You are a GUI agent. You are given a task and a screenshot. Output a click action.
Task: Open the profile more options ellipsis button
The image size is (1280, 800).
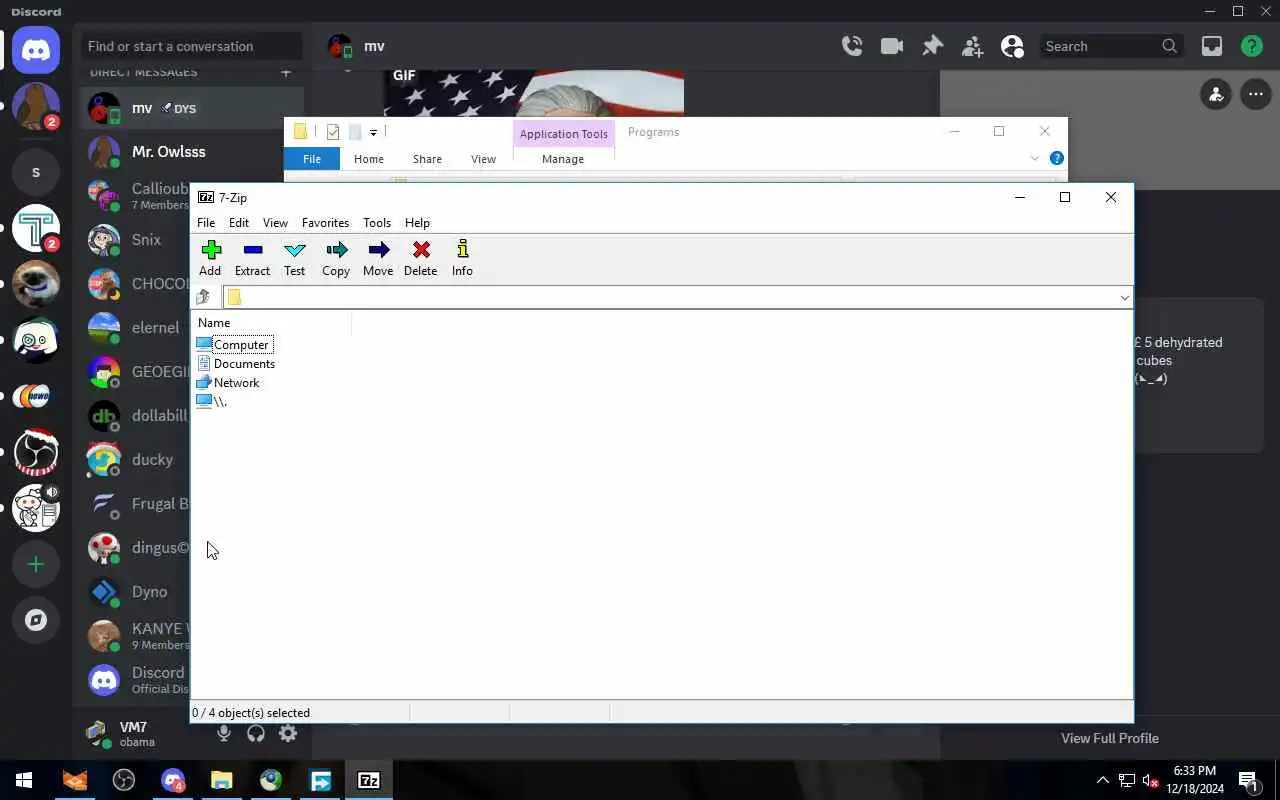click(x=1256, y=95)
